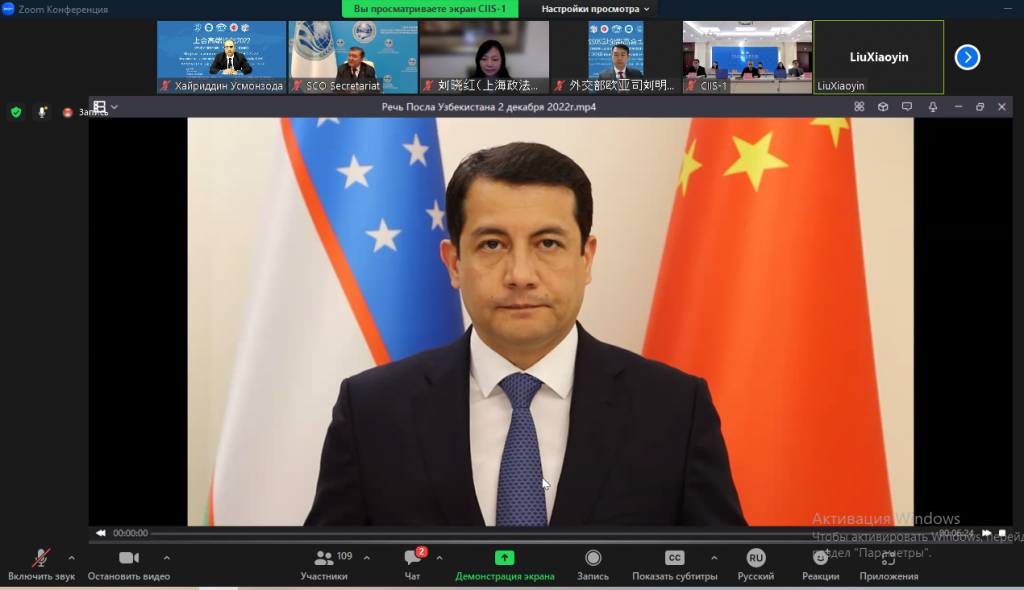Open the Участники participants panel
This screenshot has height=590, width=1024.
point(325,565)
